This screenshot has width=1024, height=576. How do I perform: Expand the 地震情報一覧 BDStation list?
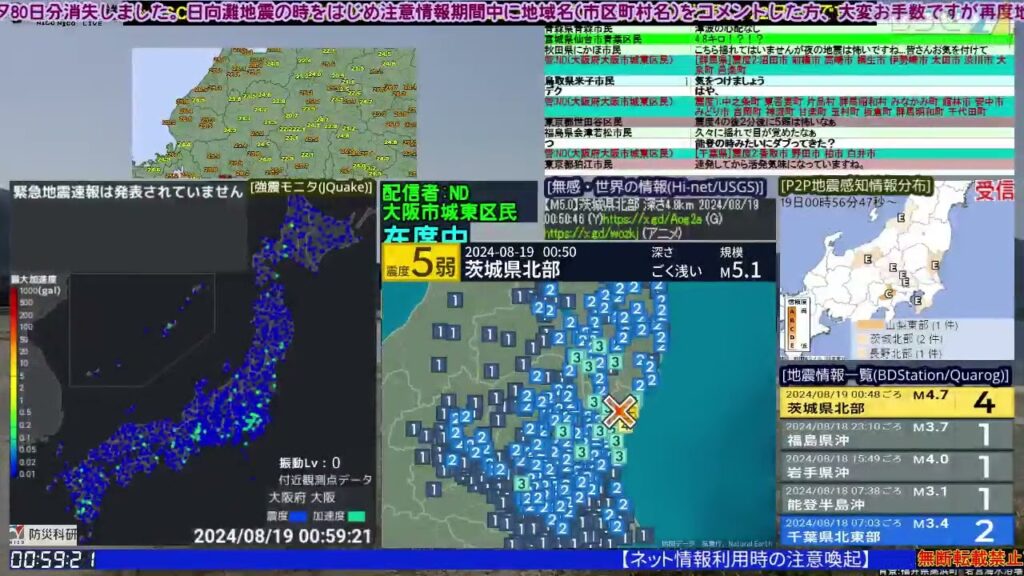click(x=892, y=376)
